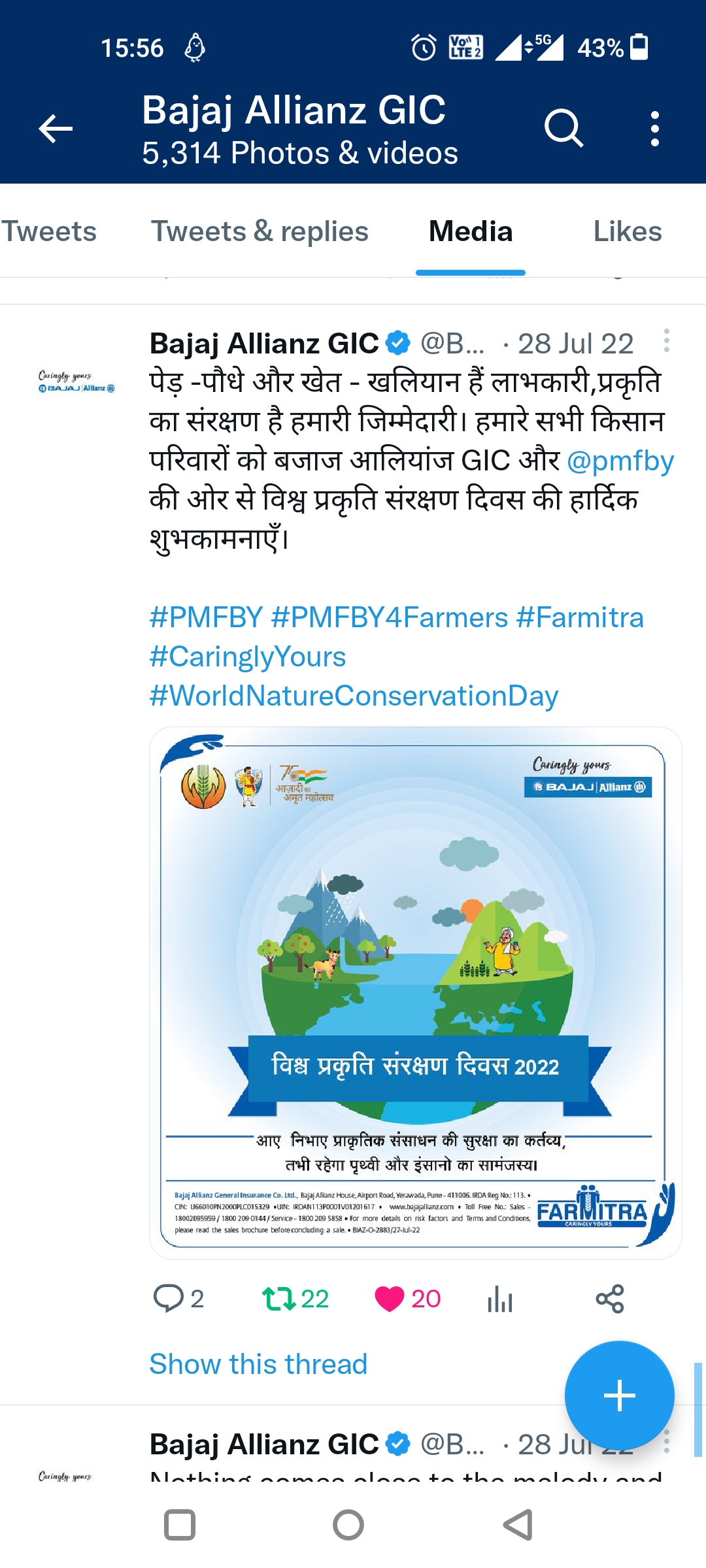The height and width of the screenshot is (1568, 706).
Task: Unlike the tweet with 20 likes
Action: click(390, 1298)
